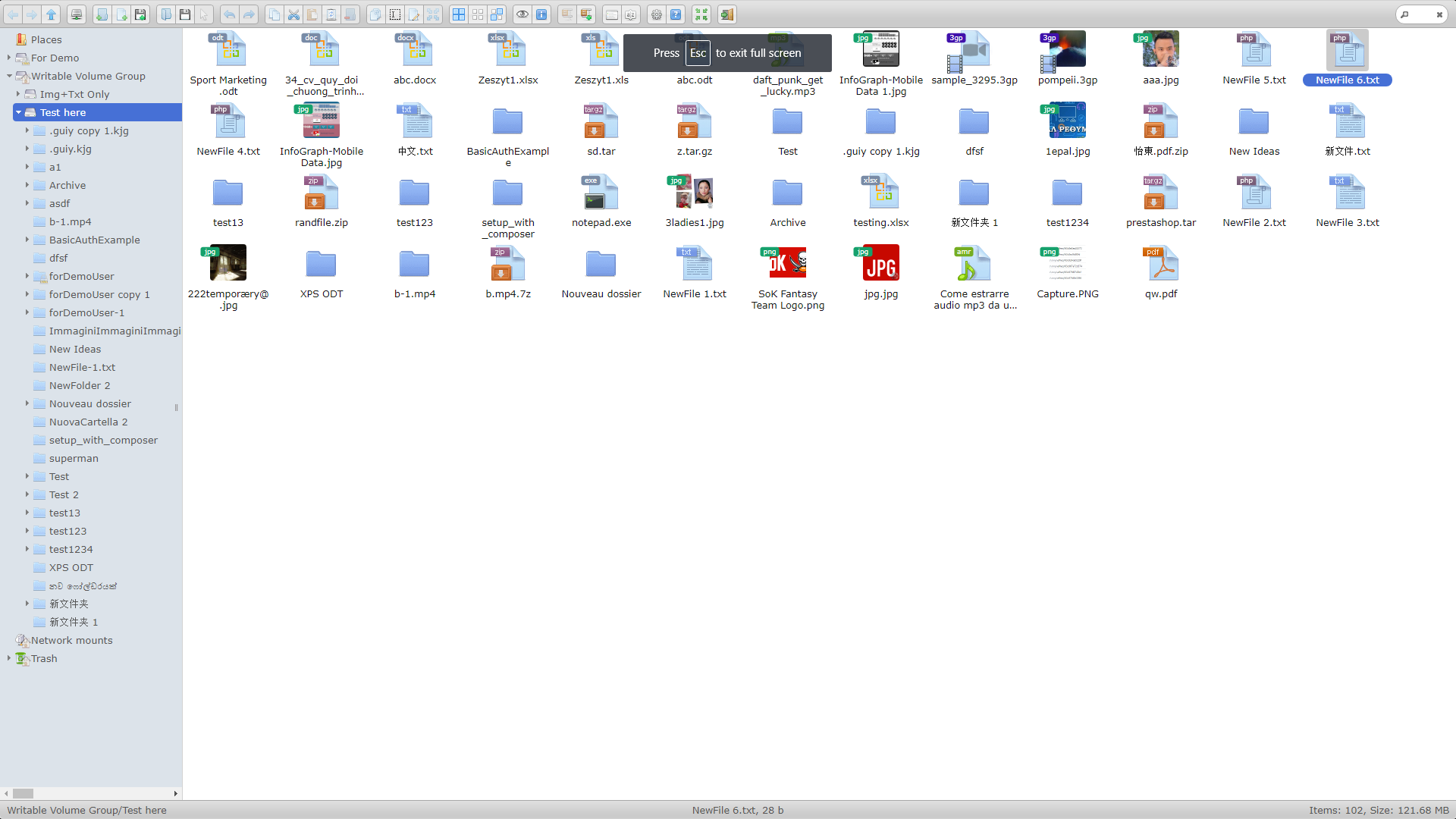Image resolution: width=1456 pixels, height=819 pixels.
Task: Select the pompeii.3gp video thumbnail
Action: coord(1067,50)
